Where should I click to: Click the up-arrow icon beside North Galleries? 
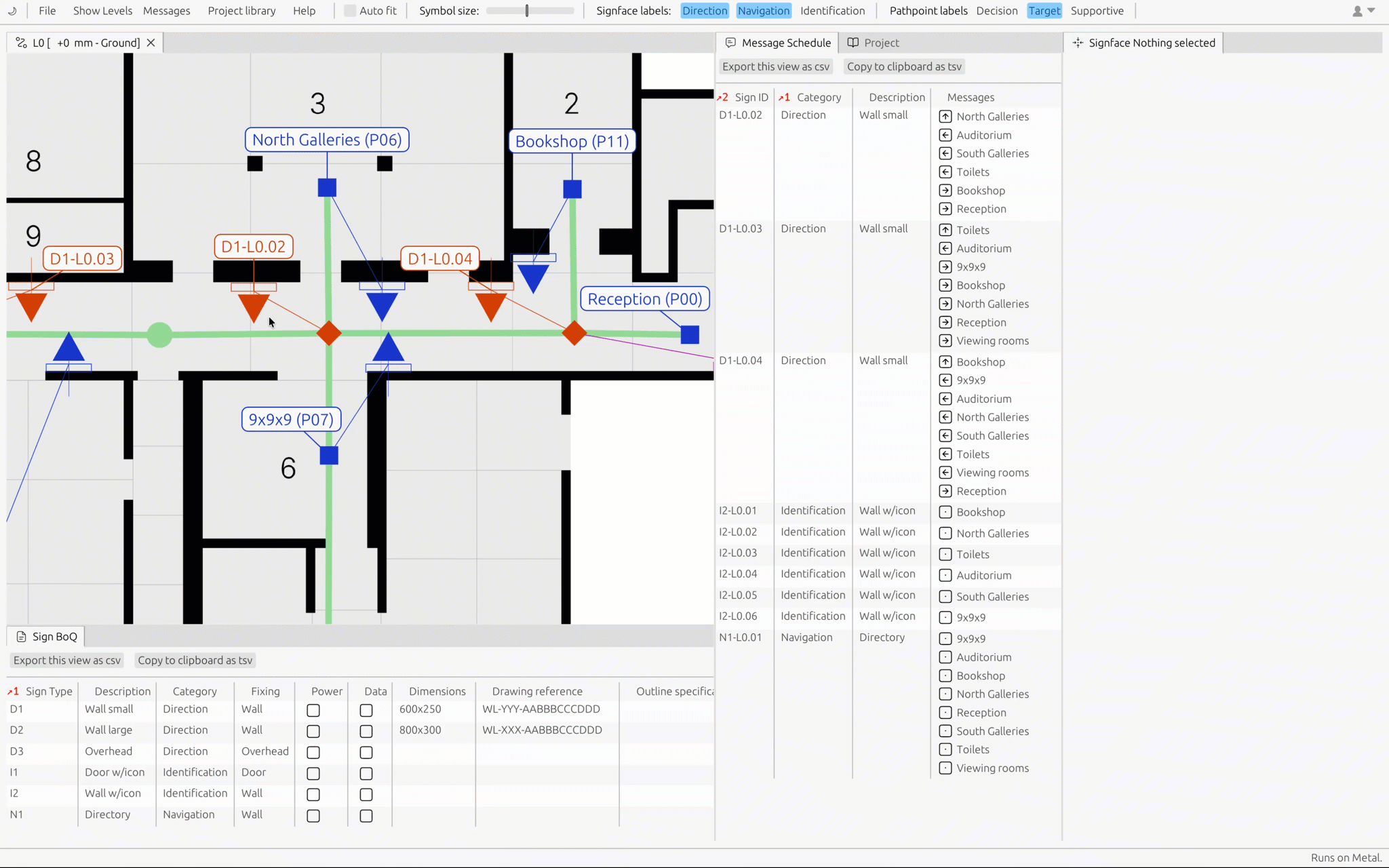point(945,117)
